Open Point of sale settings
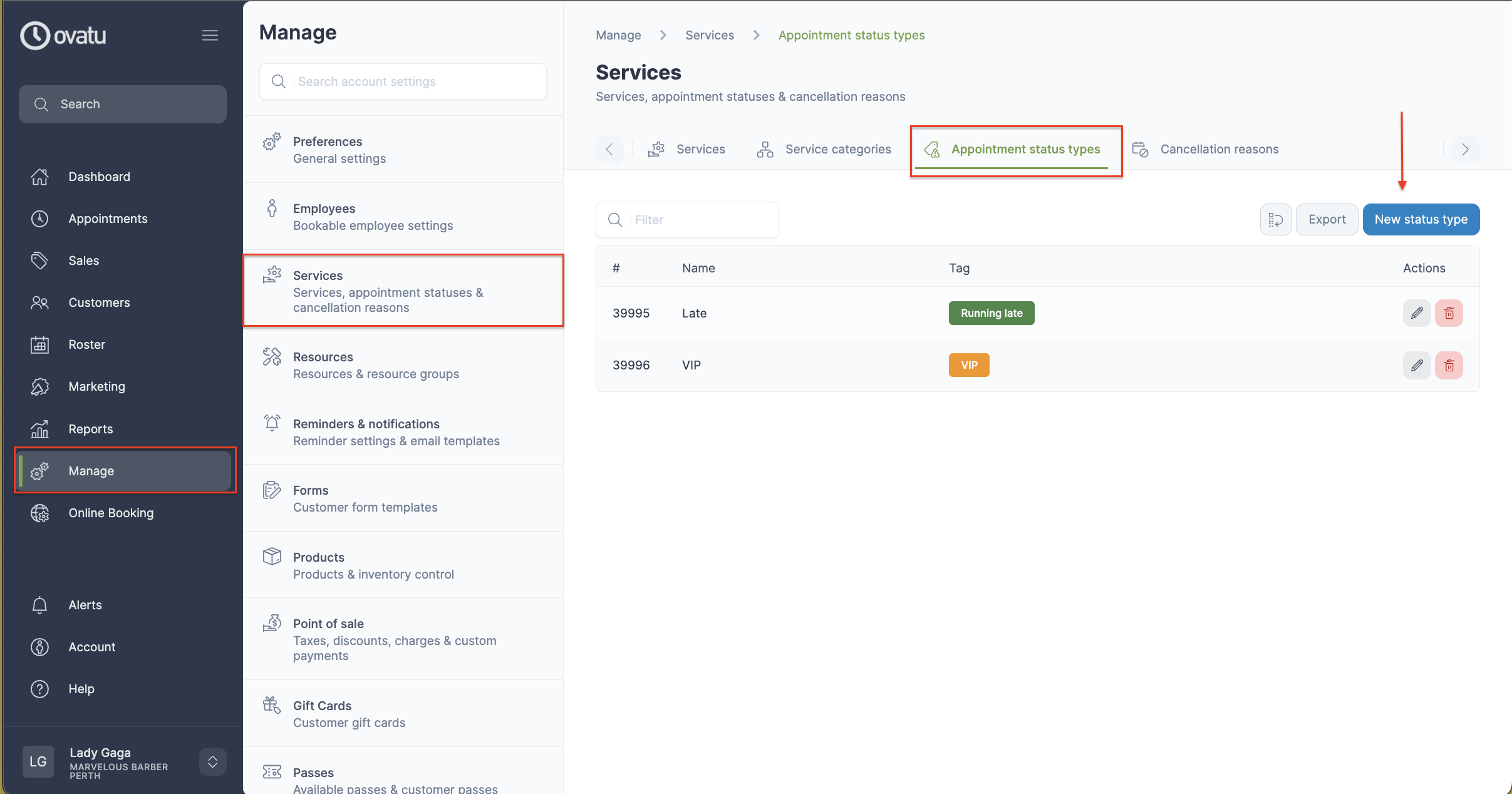The image size is (1512, 794). pyautogui.click(x=328, y=623)
